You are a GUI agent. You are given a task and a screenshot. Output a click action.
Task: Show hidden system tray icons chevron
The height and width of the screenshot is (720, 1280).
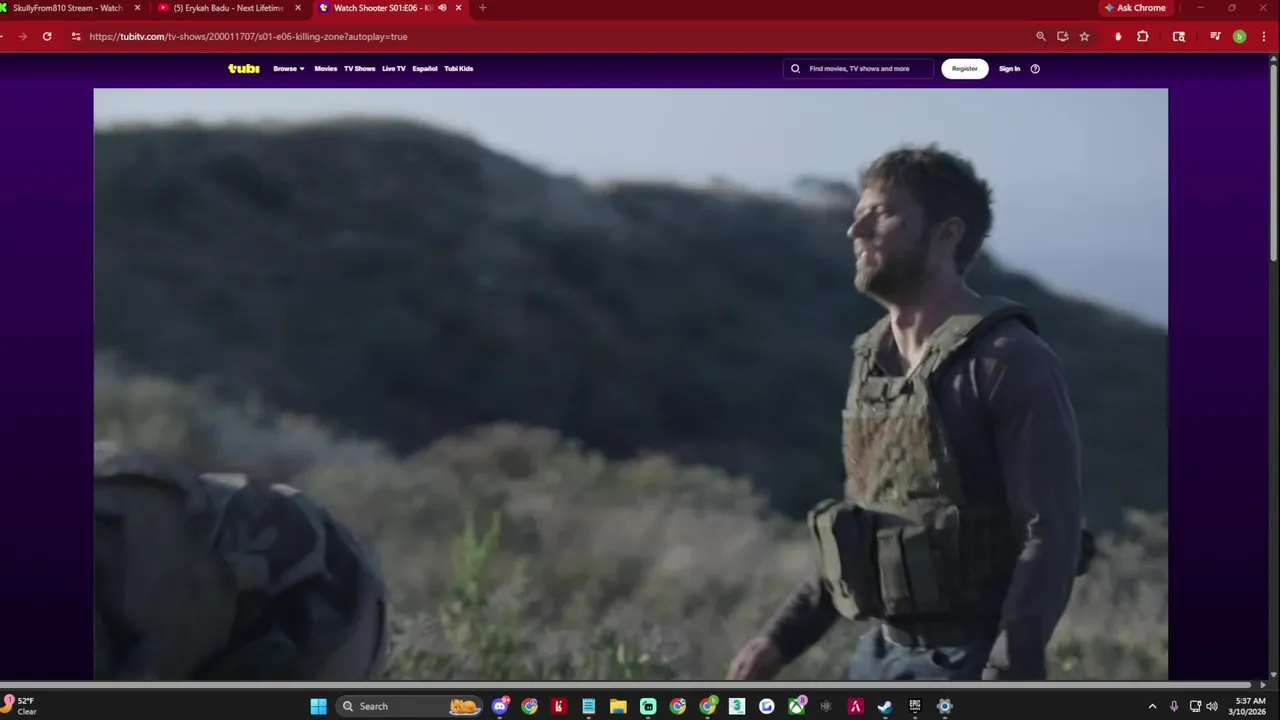pos(1152,706)
